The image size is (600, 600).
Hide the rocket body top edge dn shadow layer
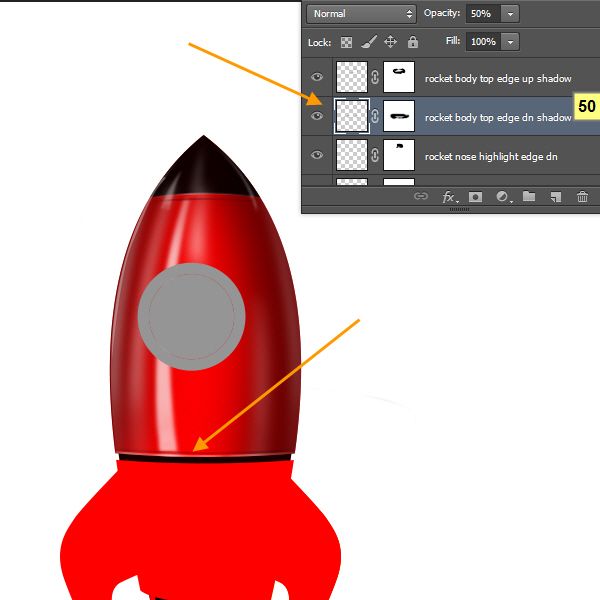(317, 116)
